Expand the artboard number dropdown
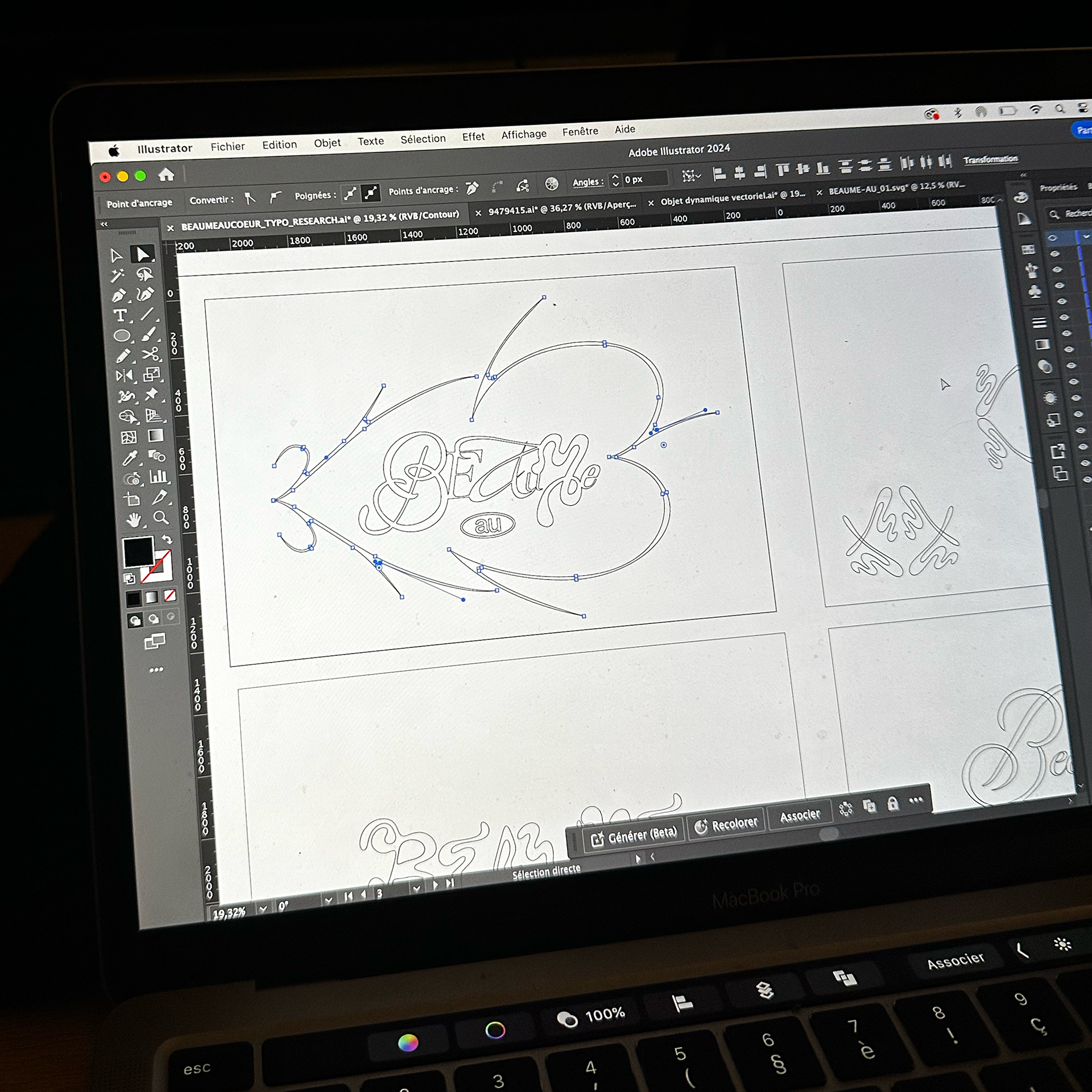 (416, 888)
